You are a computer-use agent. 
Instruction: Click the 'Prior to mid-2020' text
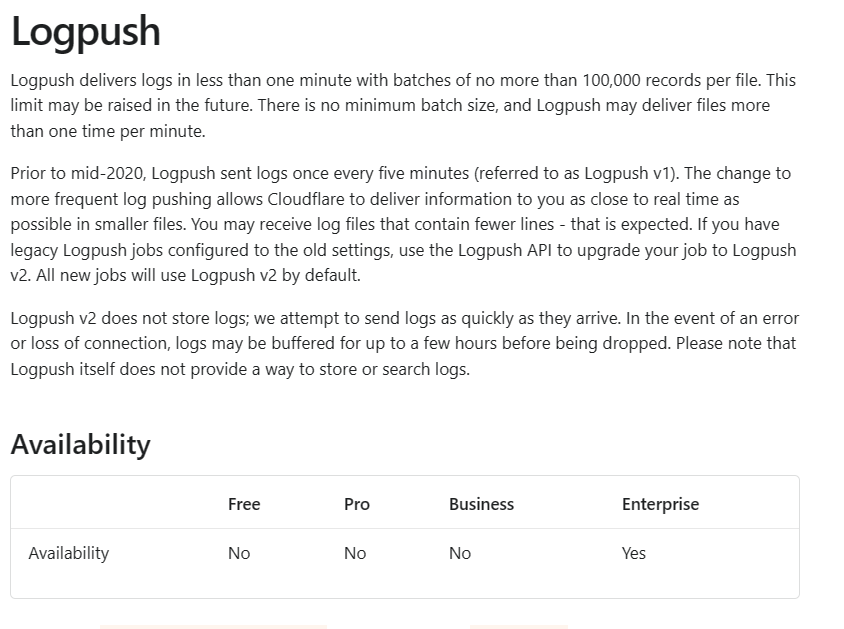(77, 173)
